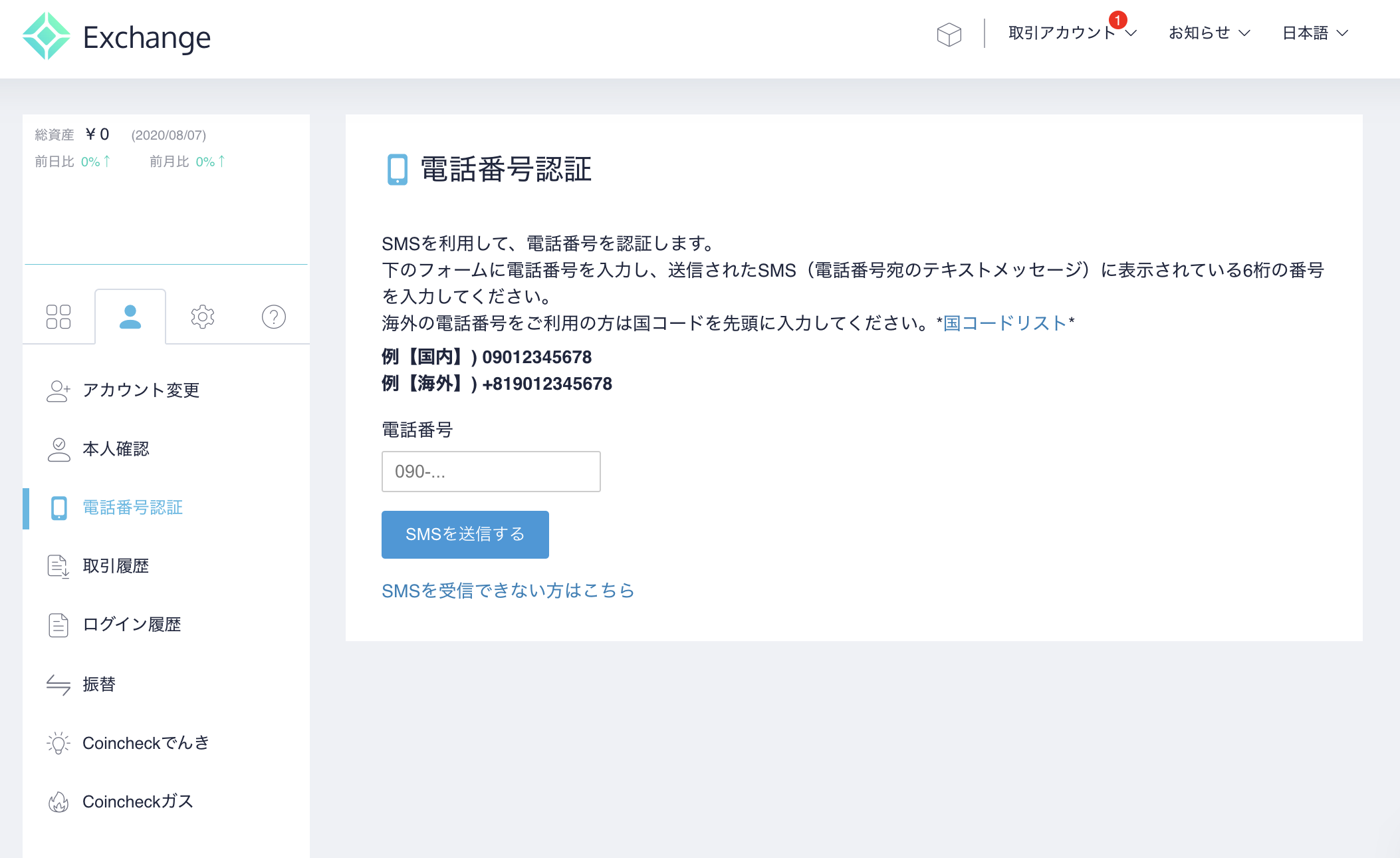This screenshot has width=1400, height=858.
Task: Click example number +819012345678
Action: click(x=547, y=384)
